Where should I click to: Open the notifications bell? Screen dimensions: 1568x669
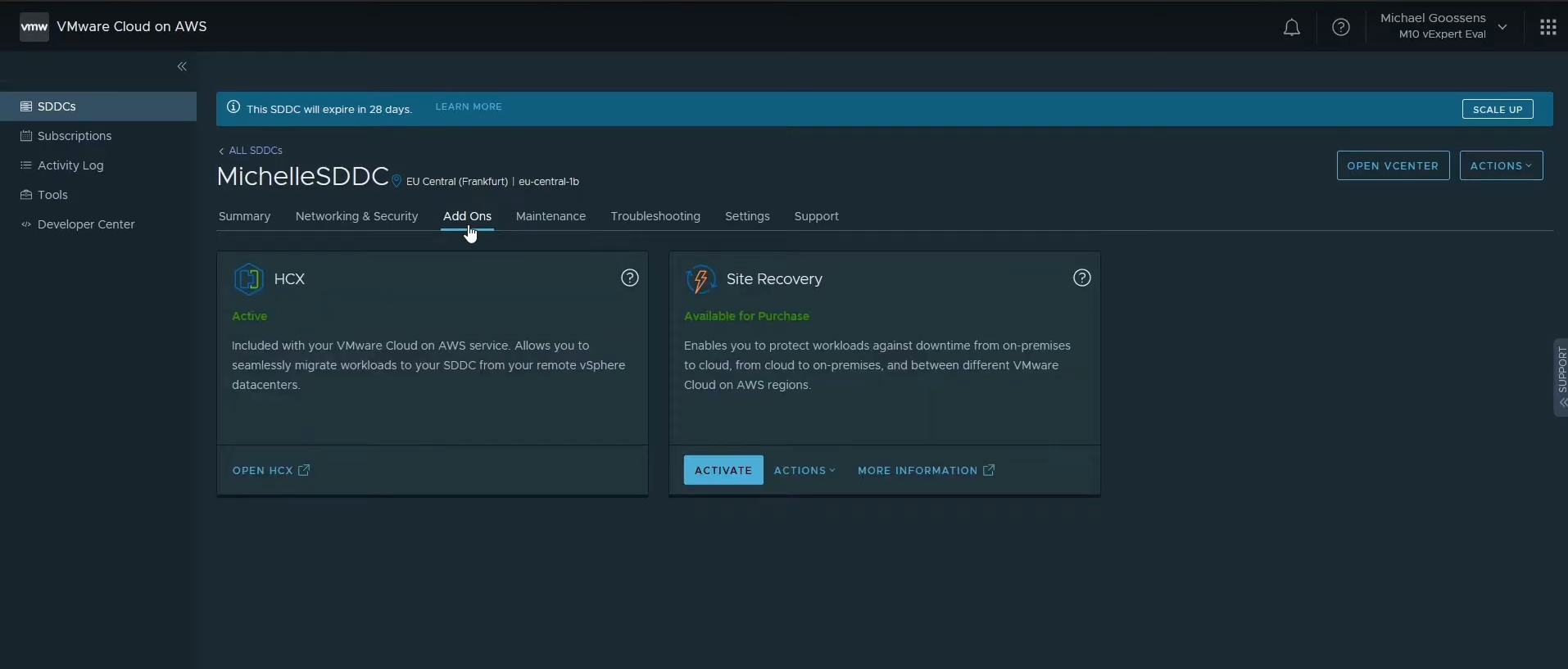1292,28
